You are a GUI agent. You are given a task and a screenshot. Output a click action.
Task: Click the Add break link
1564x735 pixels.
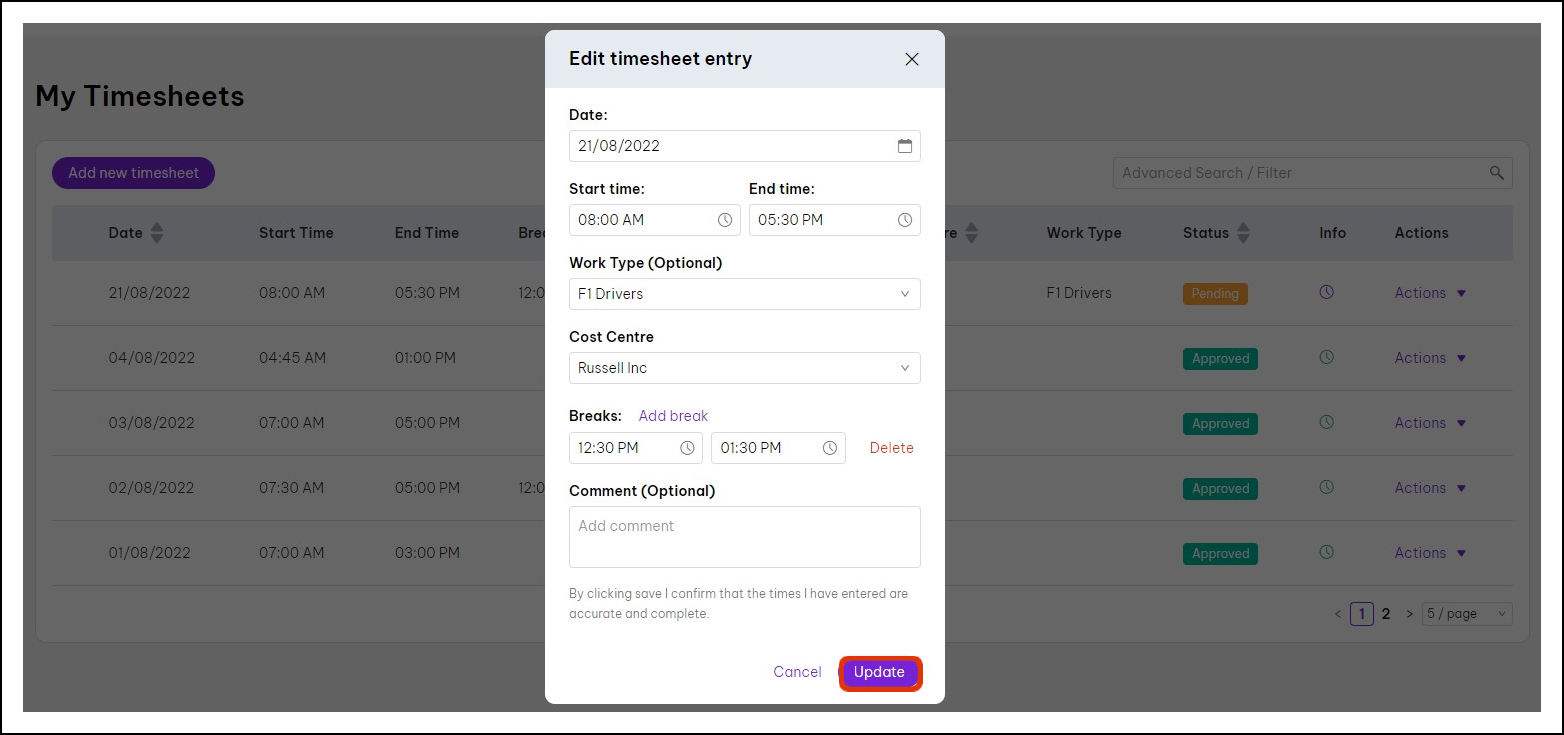(x=673, y=416)
